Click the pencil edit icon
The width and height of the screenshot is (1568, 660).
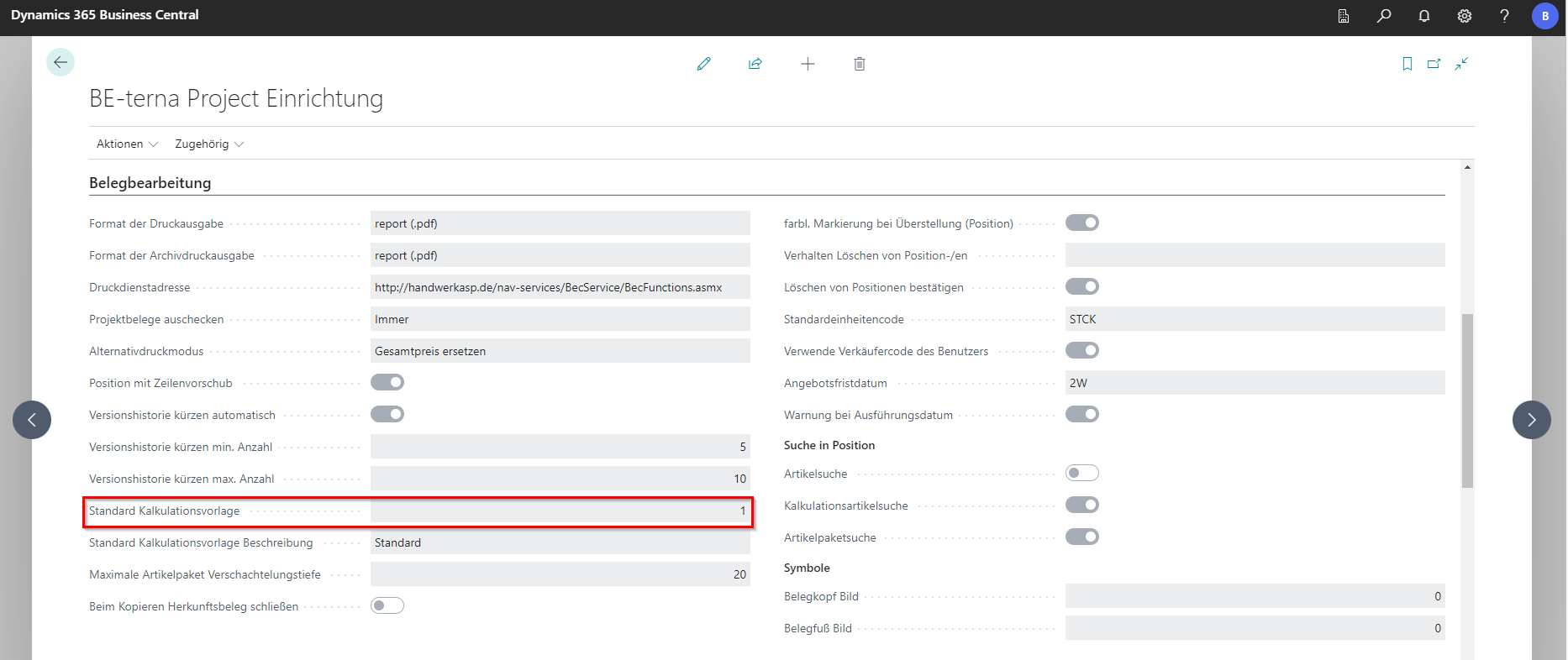704,64
